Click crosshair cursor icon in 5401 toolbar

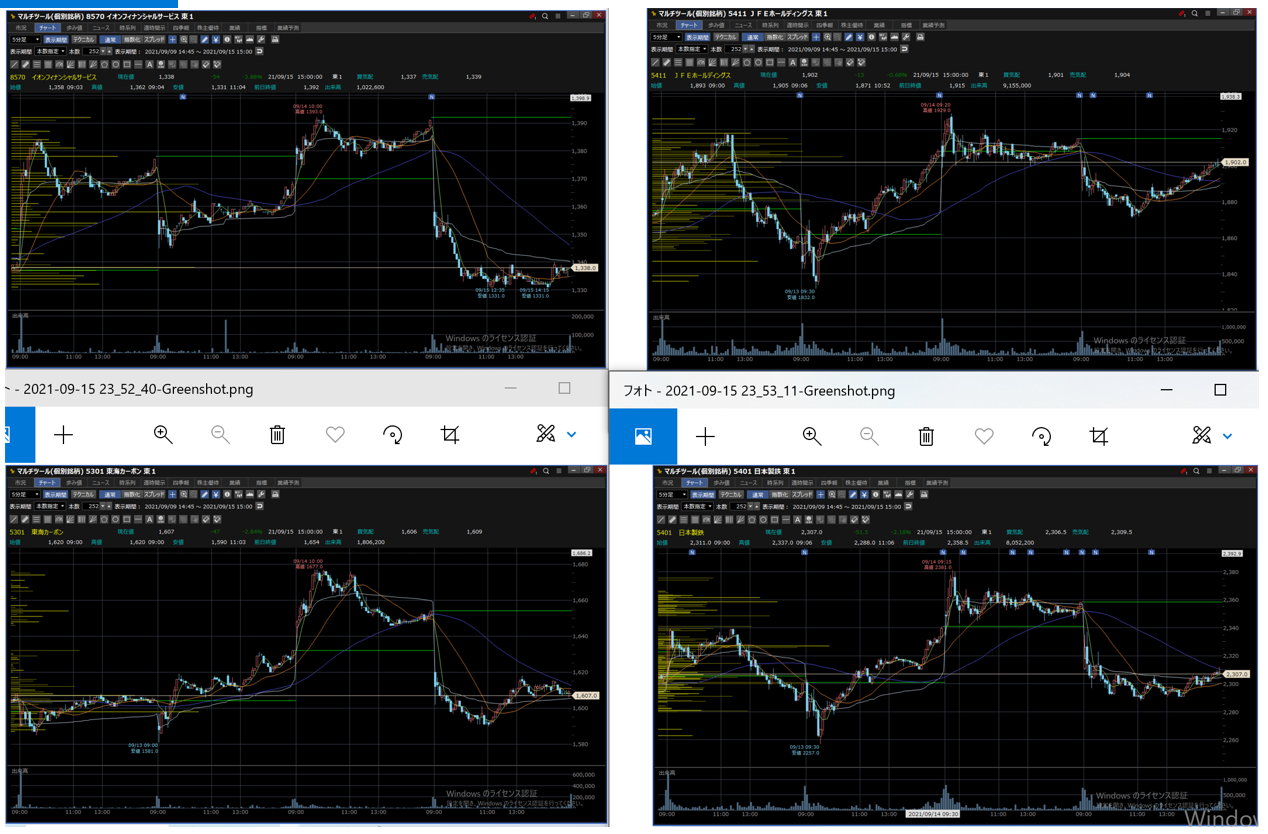(x=820, y=495)
